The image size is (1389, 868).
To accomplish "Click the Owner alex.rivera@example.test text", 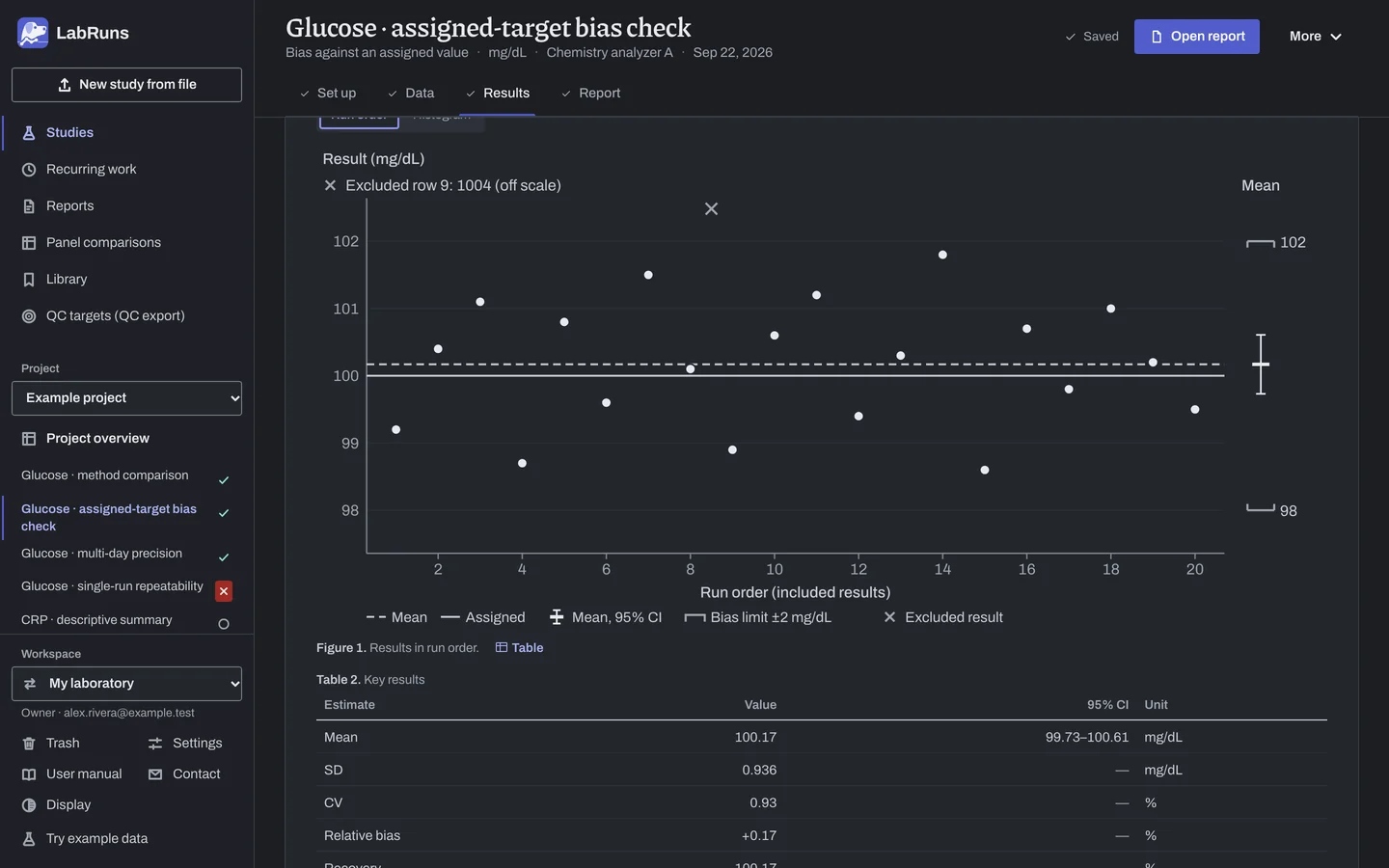I will (108, 713).
